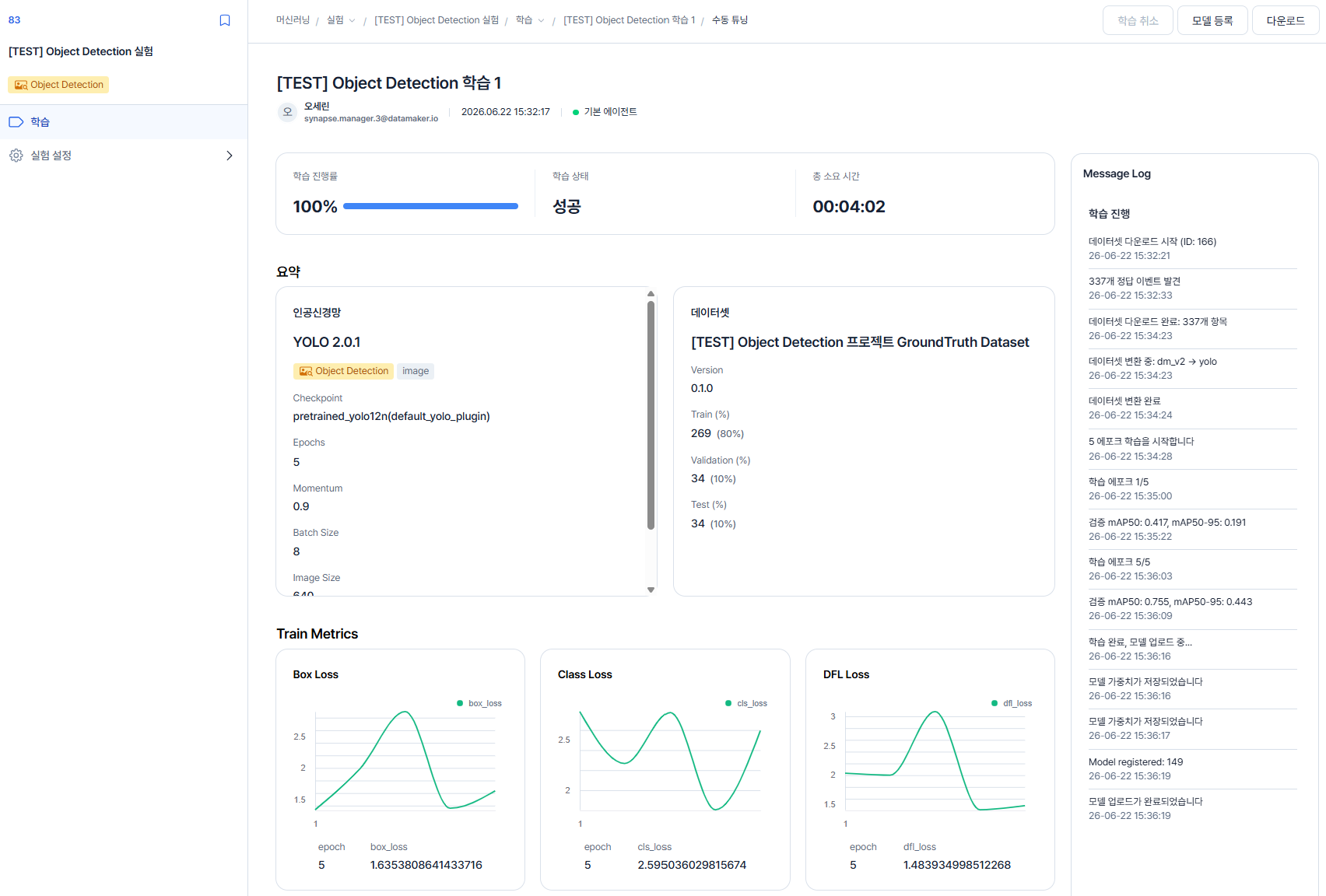Expand the 실험 설정 chevron in sidebar
This screenshot has height=896, width=1326.
pyautogui.click(x=230, y=156)
